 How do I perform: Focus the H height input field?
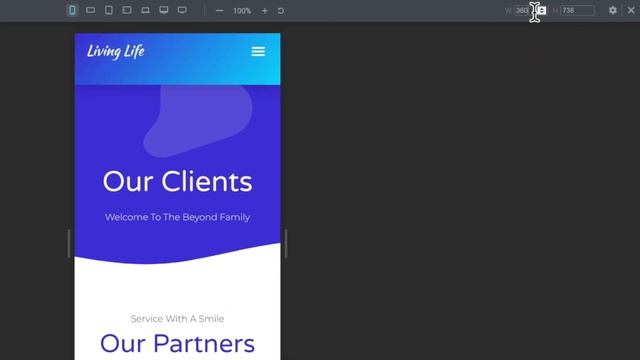[x=577, y=11]
